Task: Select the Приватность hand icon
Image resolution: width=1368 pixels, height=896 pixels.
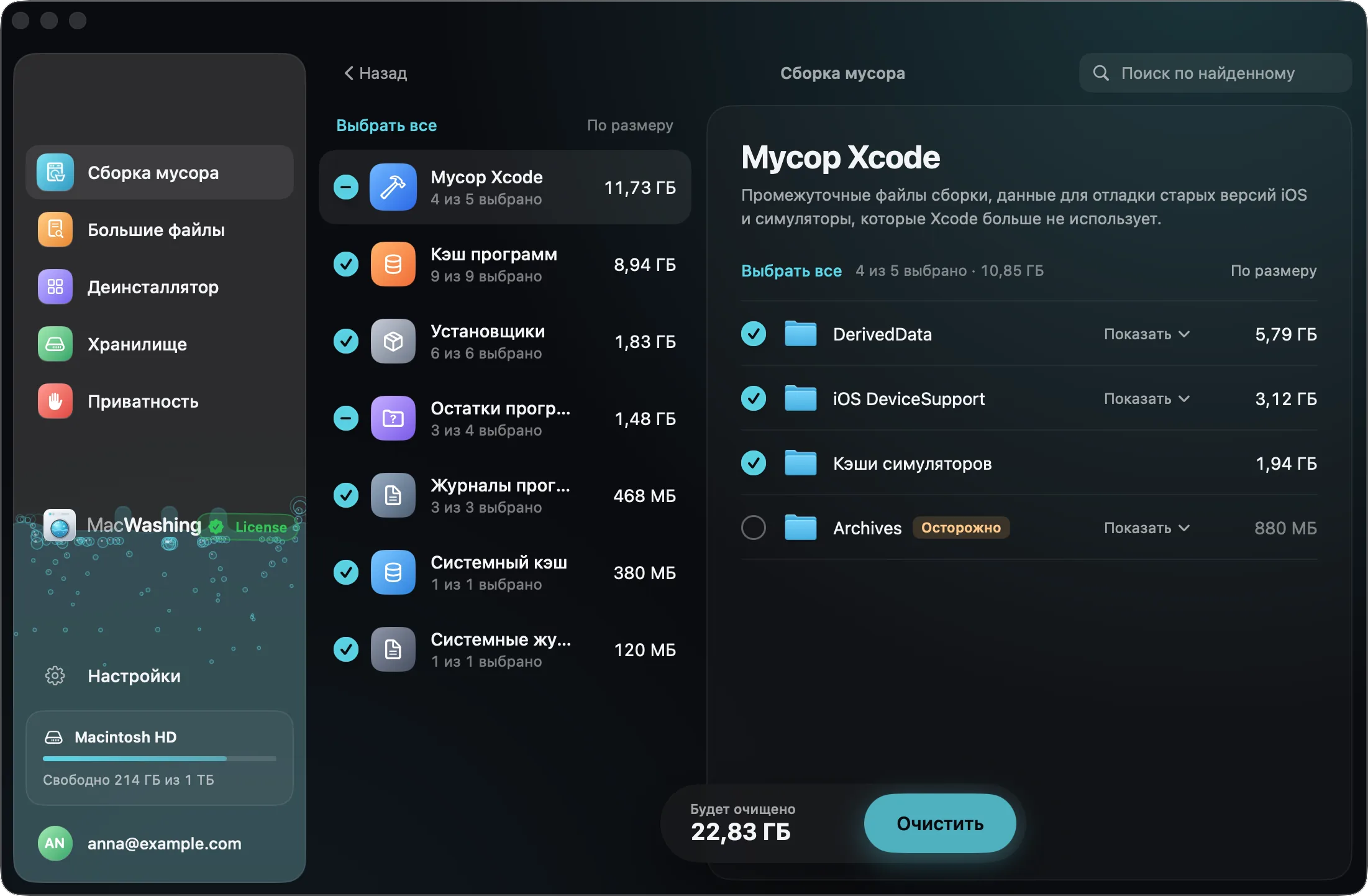Action: pyautogui.click(x=55, y=401)
